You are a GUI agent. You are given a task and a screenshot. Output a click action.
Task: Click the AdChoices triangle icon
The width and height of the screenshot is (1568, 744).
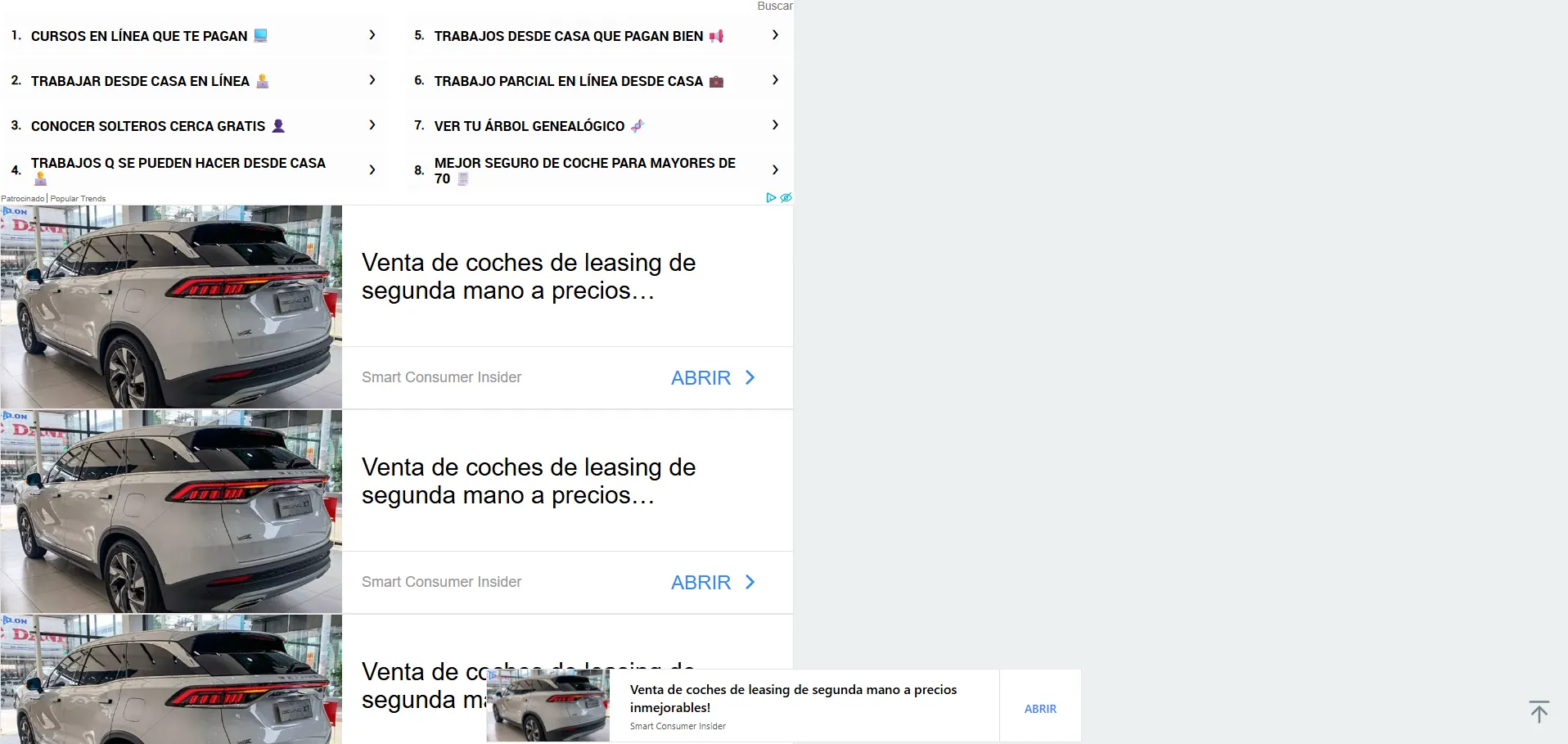point(770,198)
